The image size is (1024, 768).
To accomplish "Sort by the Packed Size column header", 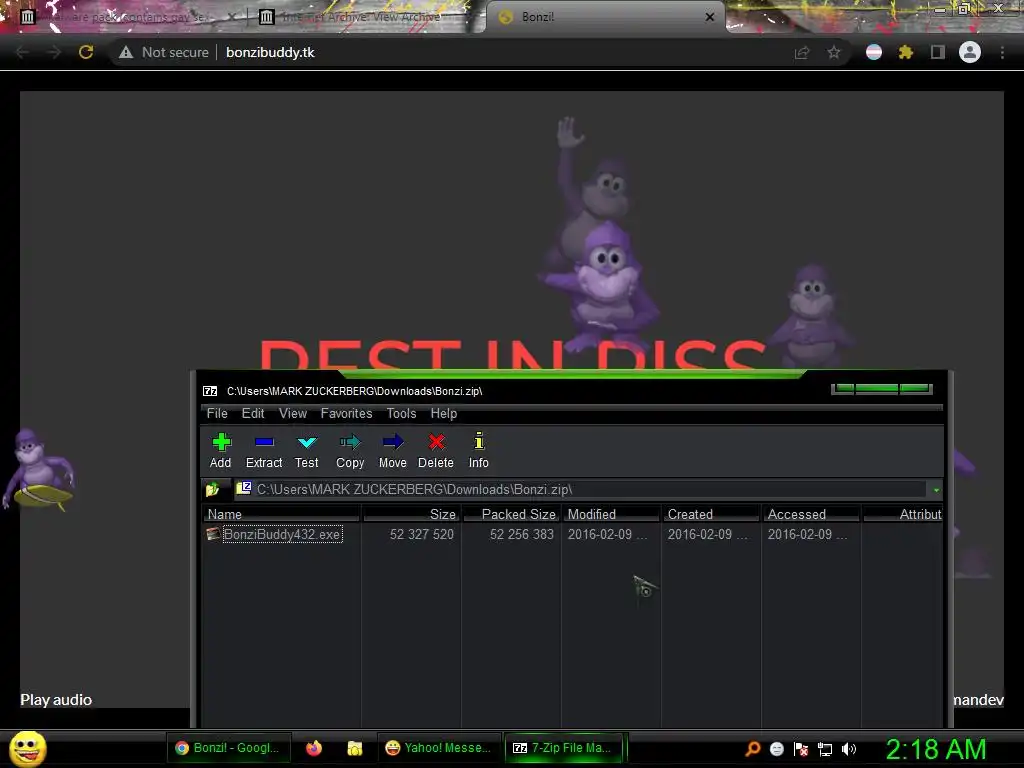I will (512, 514).
